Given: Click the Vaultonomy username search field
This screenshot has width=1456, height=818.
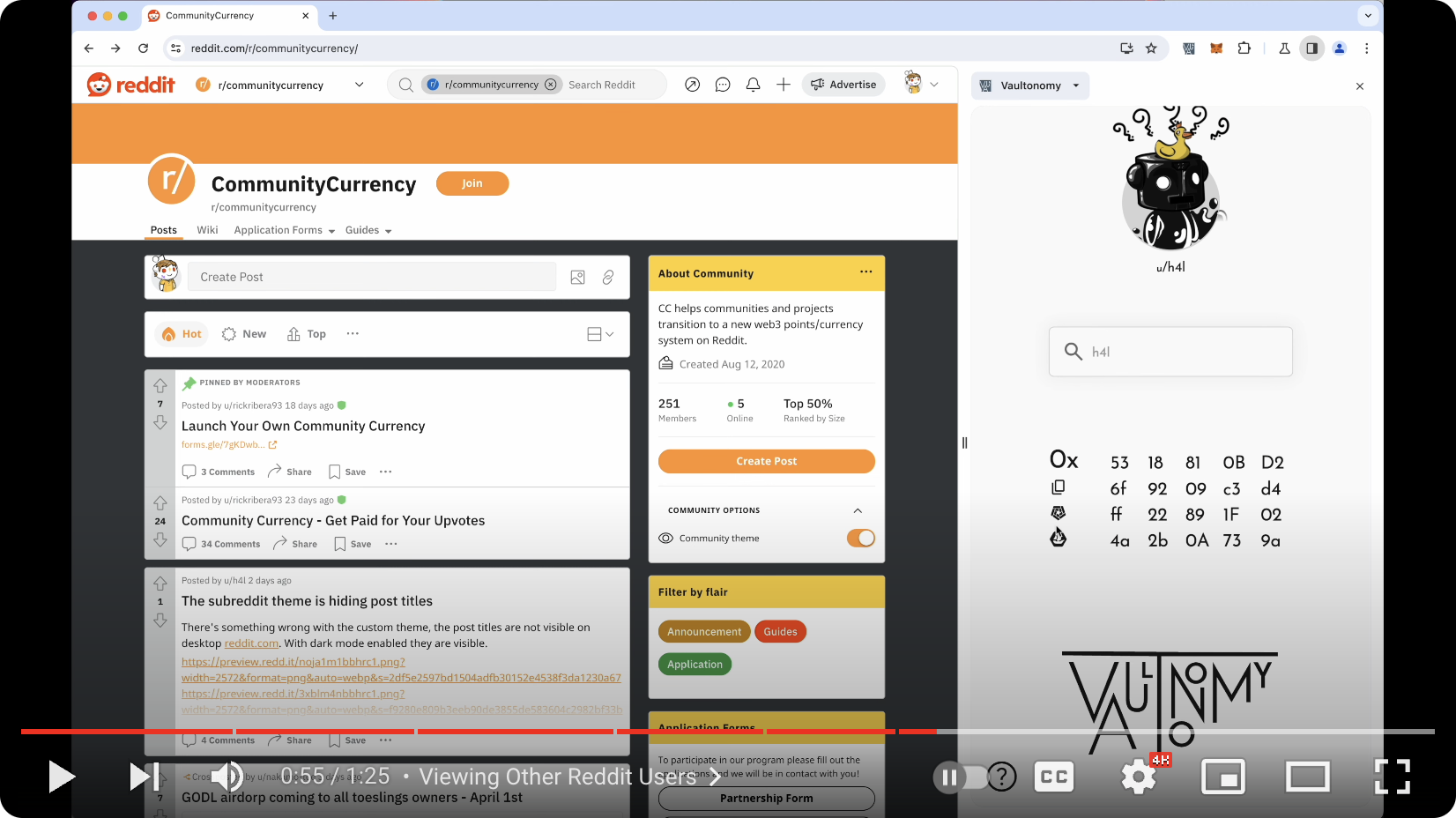Looking at the screenshot, I should coord(1170,352).
